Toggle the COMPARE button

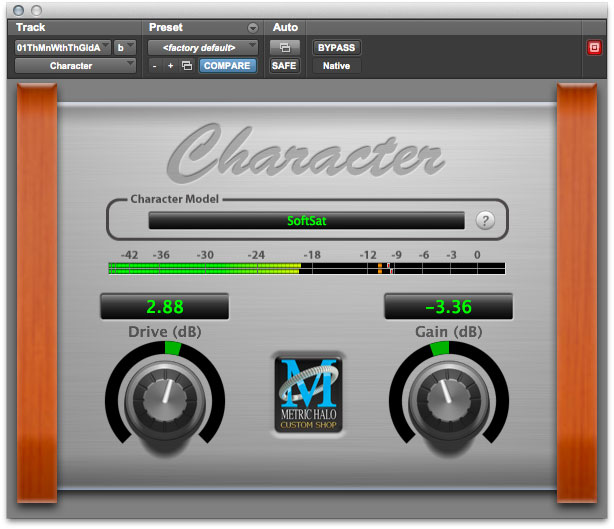pos(227,65)
